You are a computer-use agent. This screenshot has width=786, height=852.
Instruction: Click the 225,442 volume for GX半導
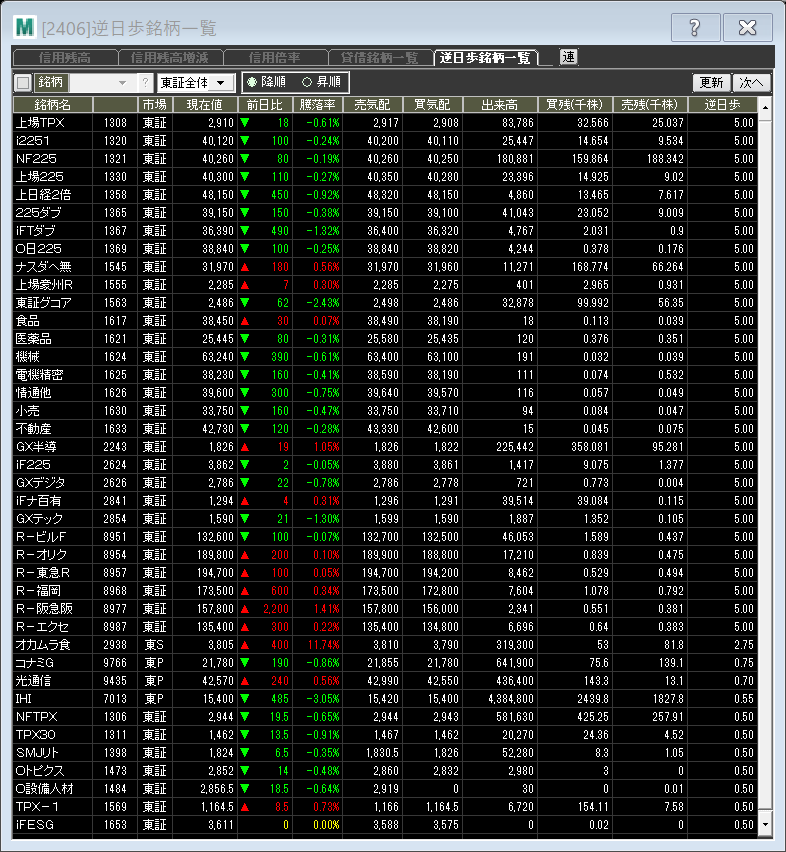tap(515, 447)
